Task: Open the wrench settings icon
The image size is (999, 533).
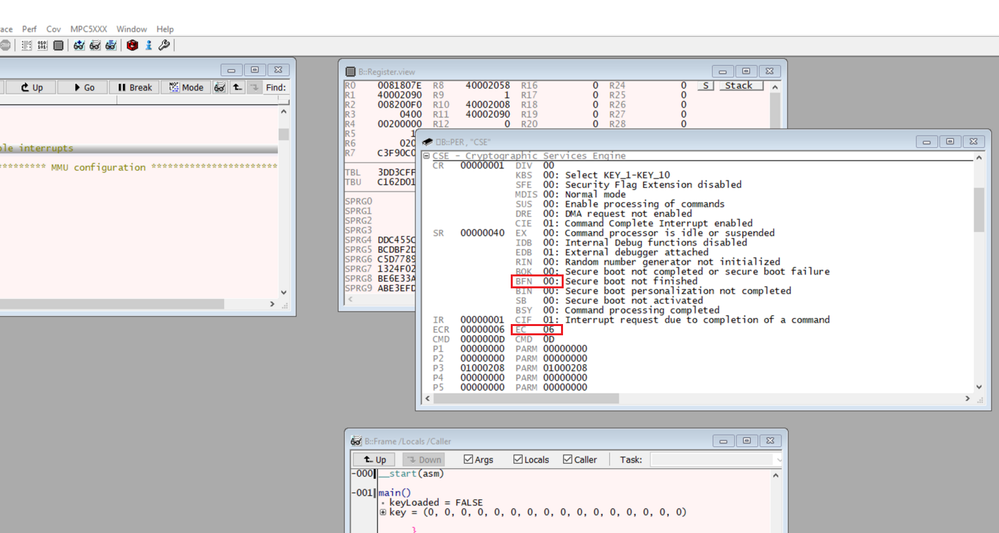Action: pos(164,45)
